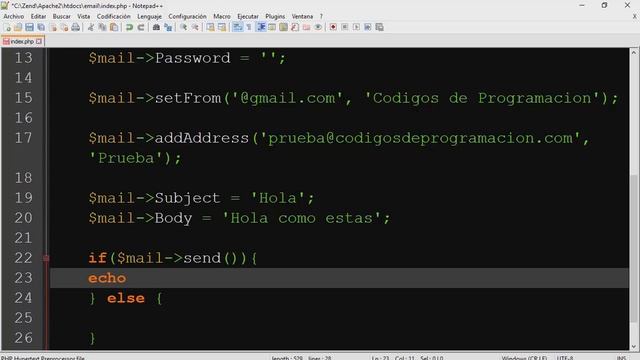Zoom out using the magnifier minus icon
Image resolution: width=640 pixels, height=360 pixels.
(195, 27)
